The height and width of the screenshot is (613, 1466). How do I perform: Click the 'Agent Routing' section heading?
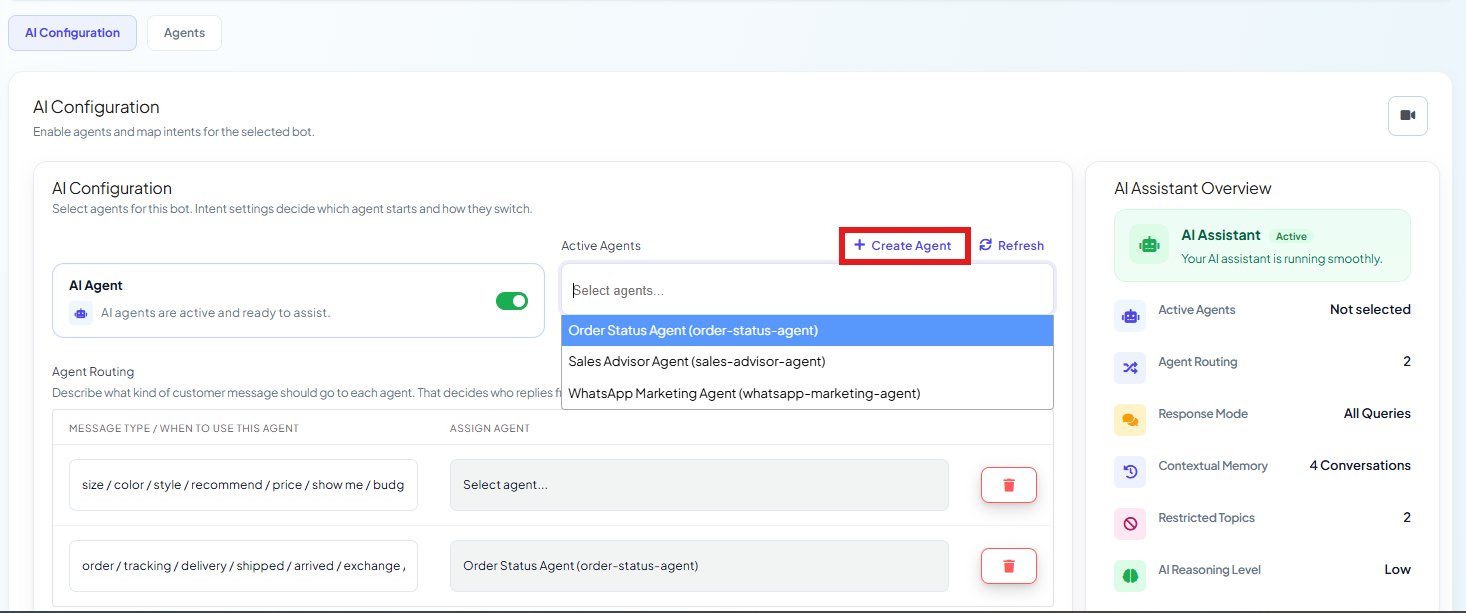pos(93,372)
